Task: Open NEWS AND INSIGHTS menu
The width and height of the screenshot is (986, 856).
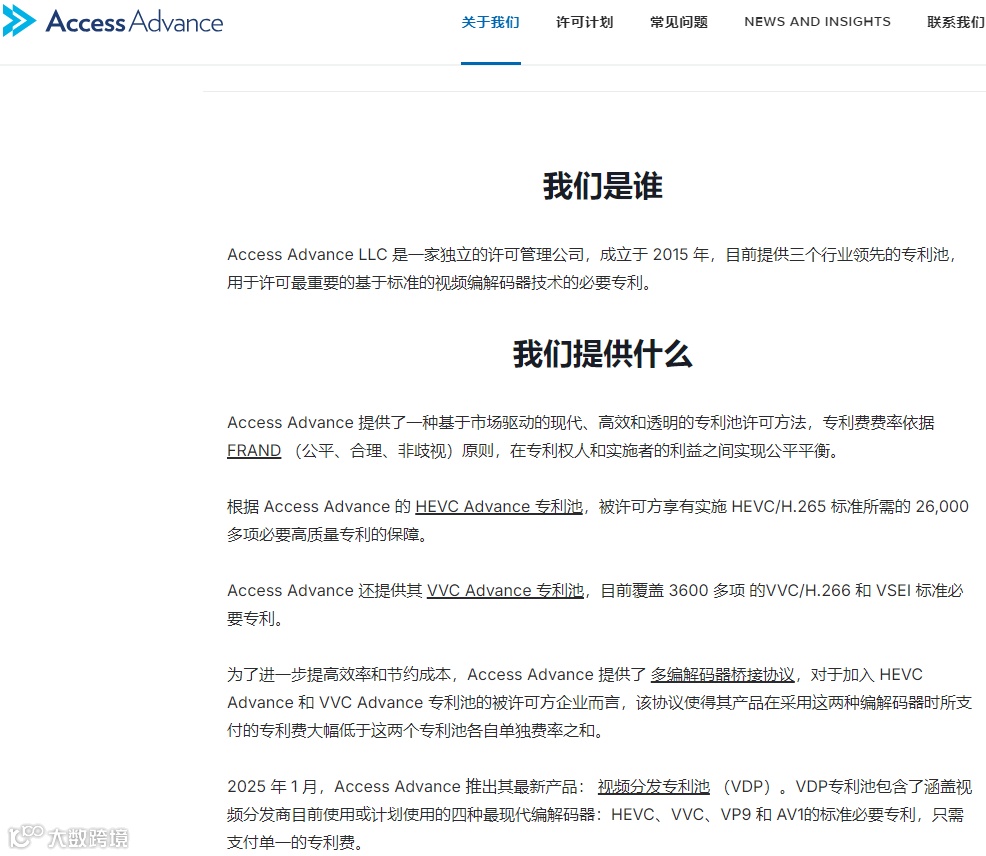Action: coord(817,22)
